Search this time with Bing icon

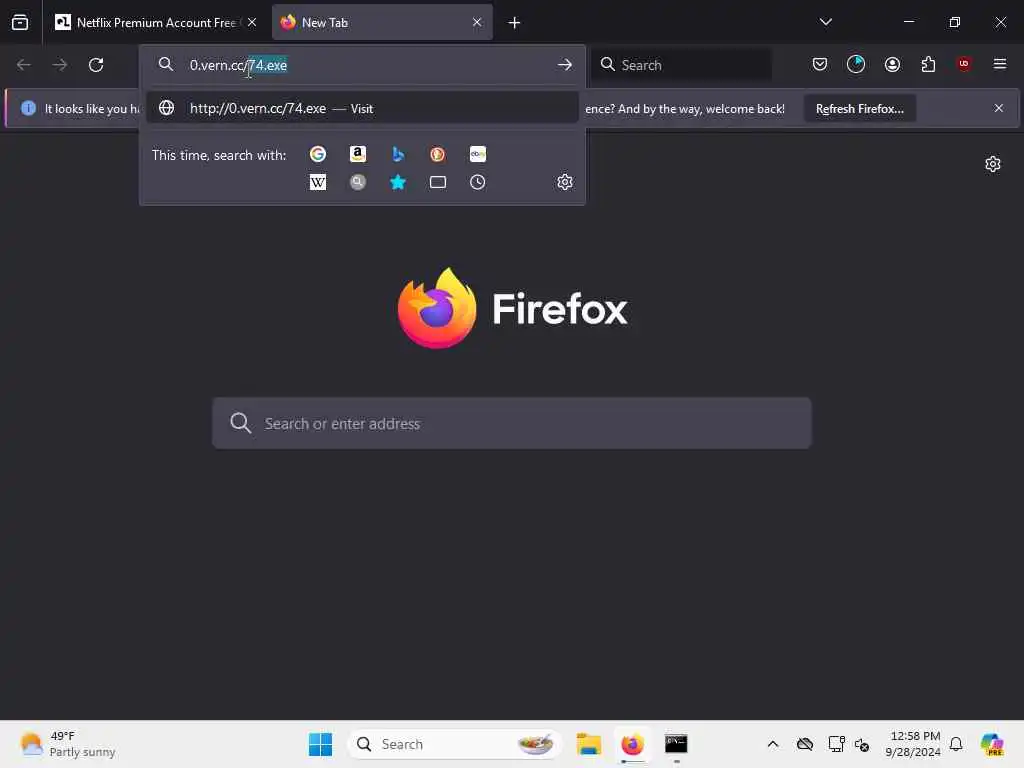[398, 154]
